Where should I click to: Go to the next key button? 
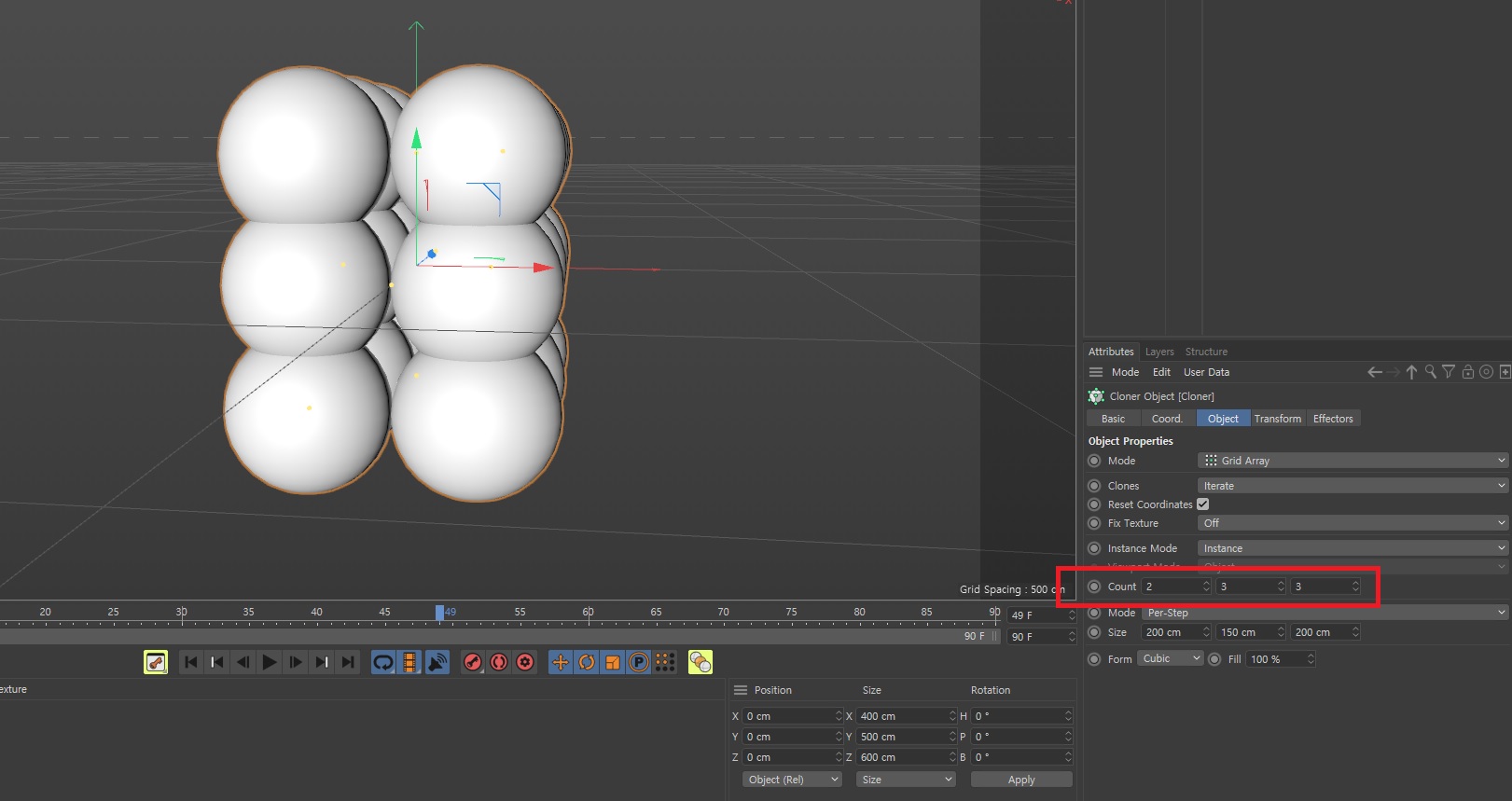coord(322,662)
